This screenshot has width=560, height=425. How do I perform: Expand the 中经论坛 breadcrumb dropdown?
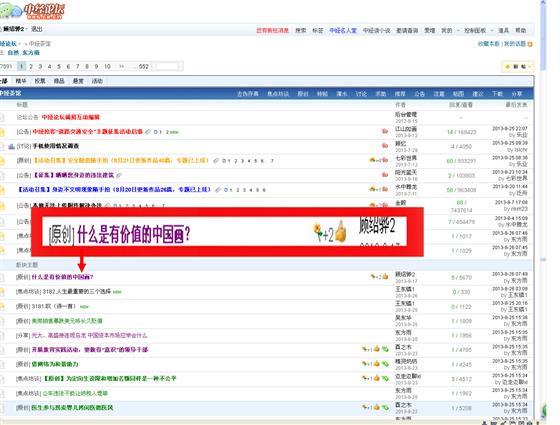click(x=20, y=44)
